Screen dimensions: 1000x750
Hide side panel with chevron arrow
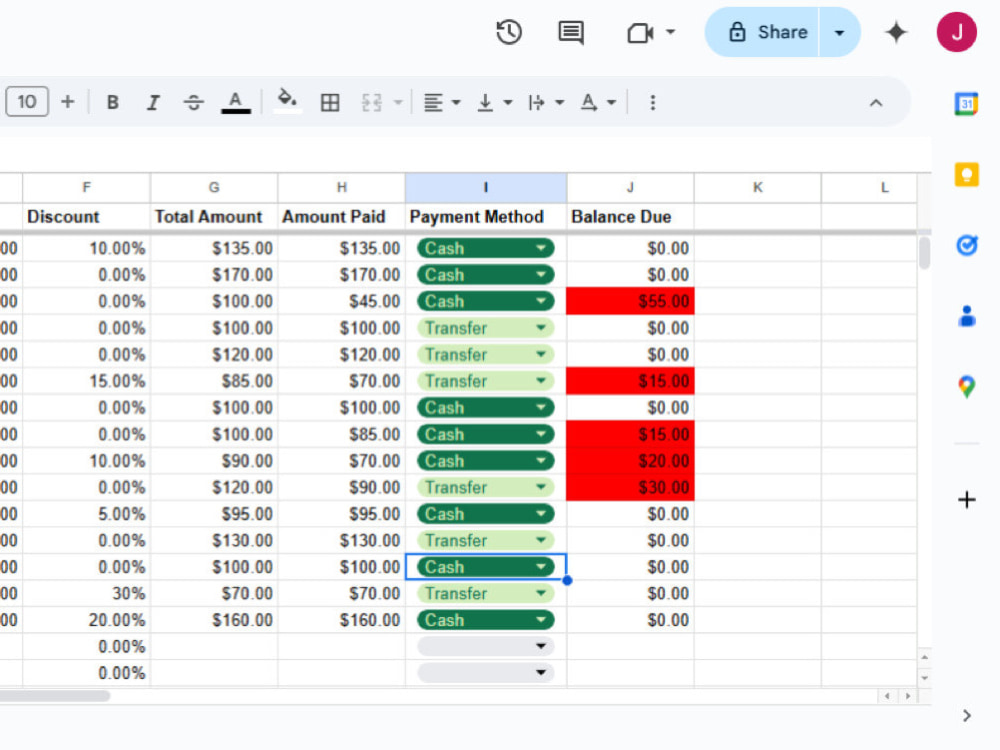click(966, 716)
